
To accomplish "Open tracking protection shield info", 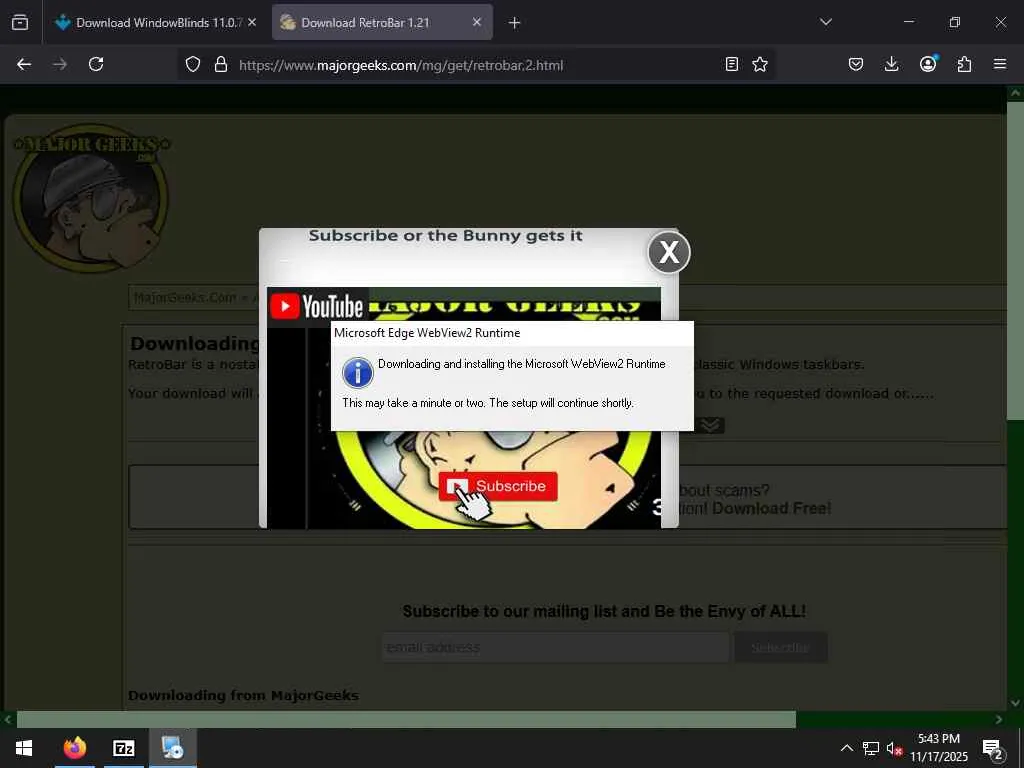I will (193, 65).
